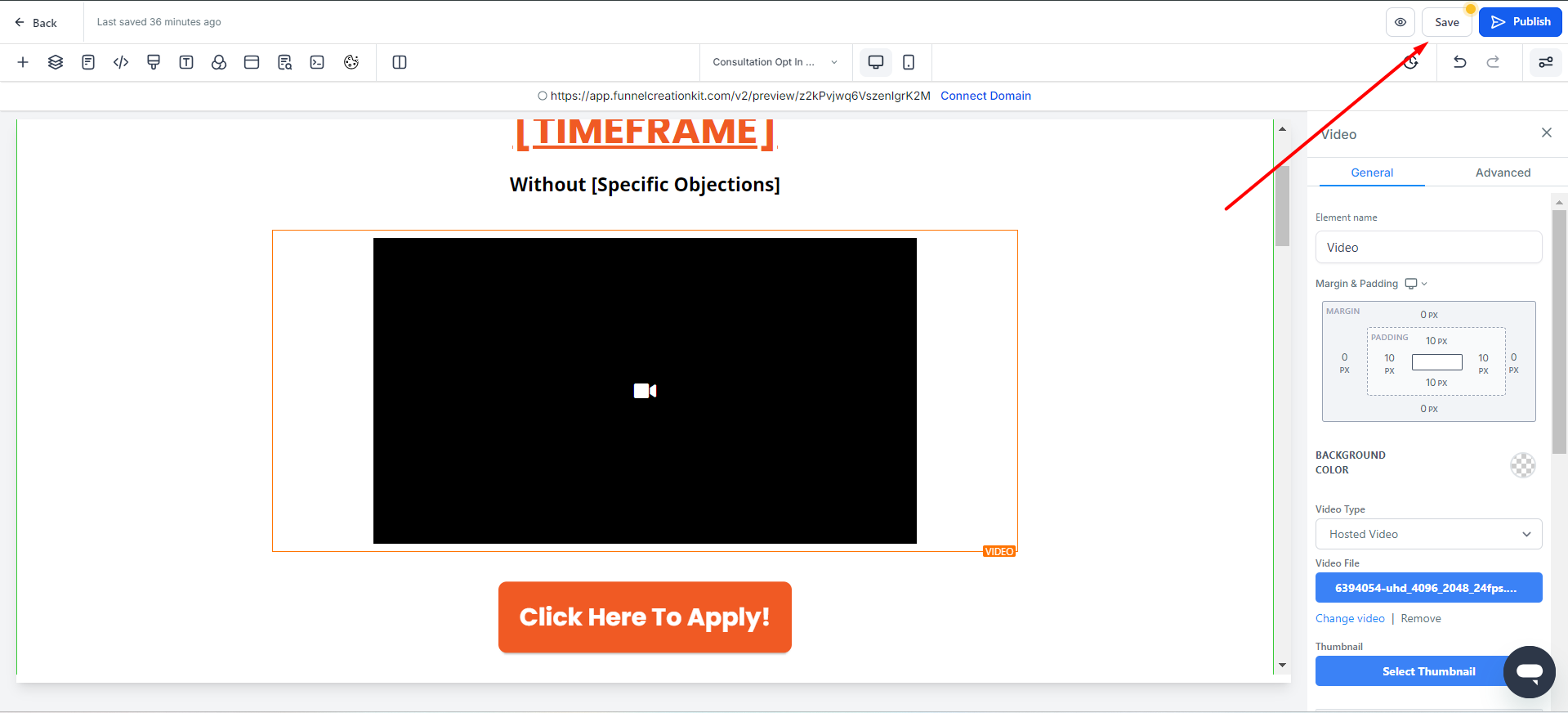Switch to desktop view mode
1568x713 pixels.
(876, 62)
